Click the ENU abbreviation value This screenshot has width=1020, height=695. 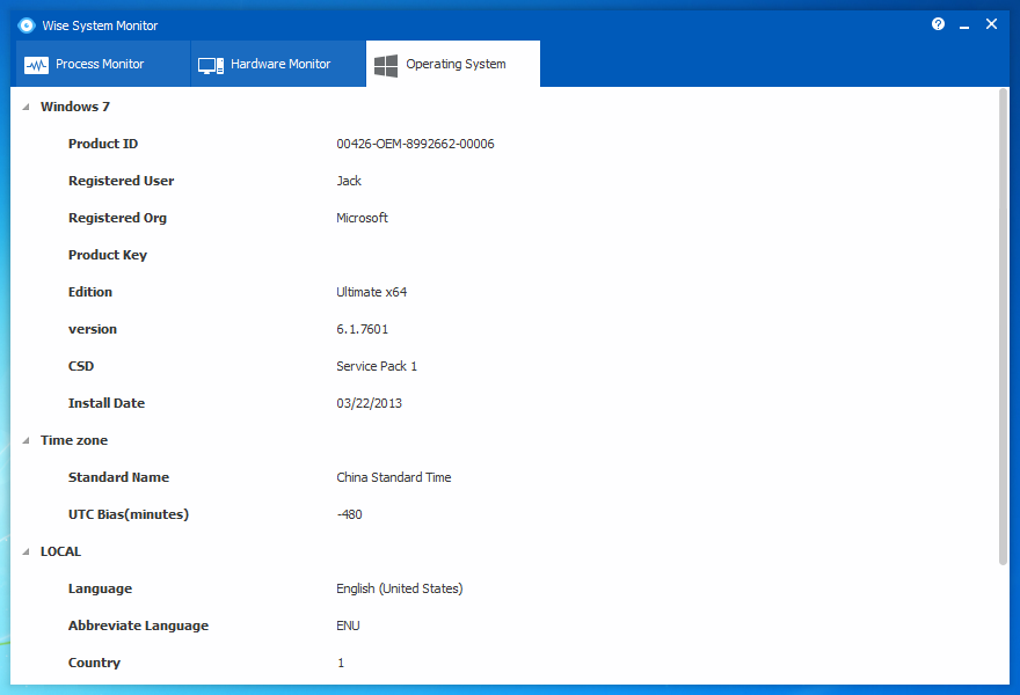click(348, 626)
